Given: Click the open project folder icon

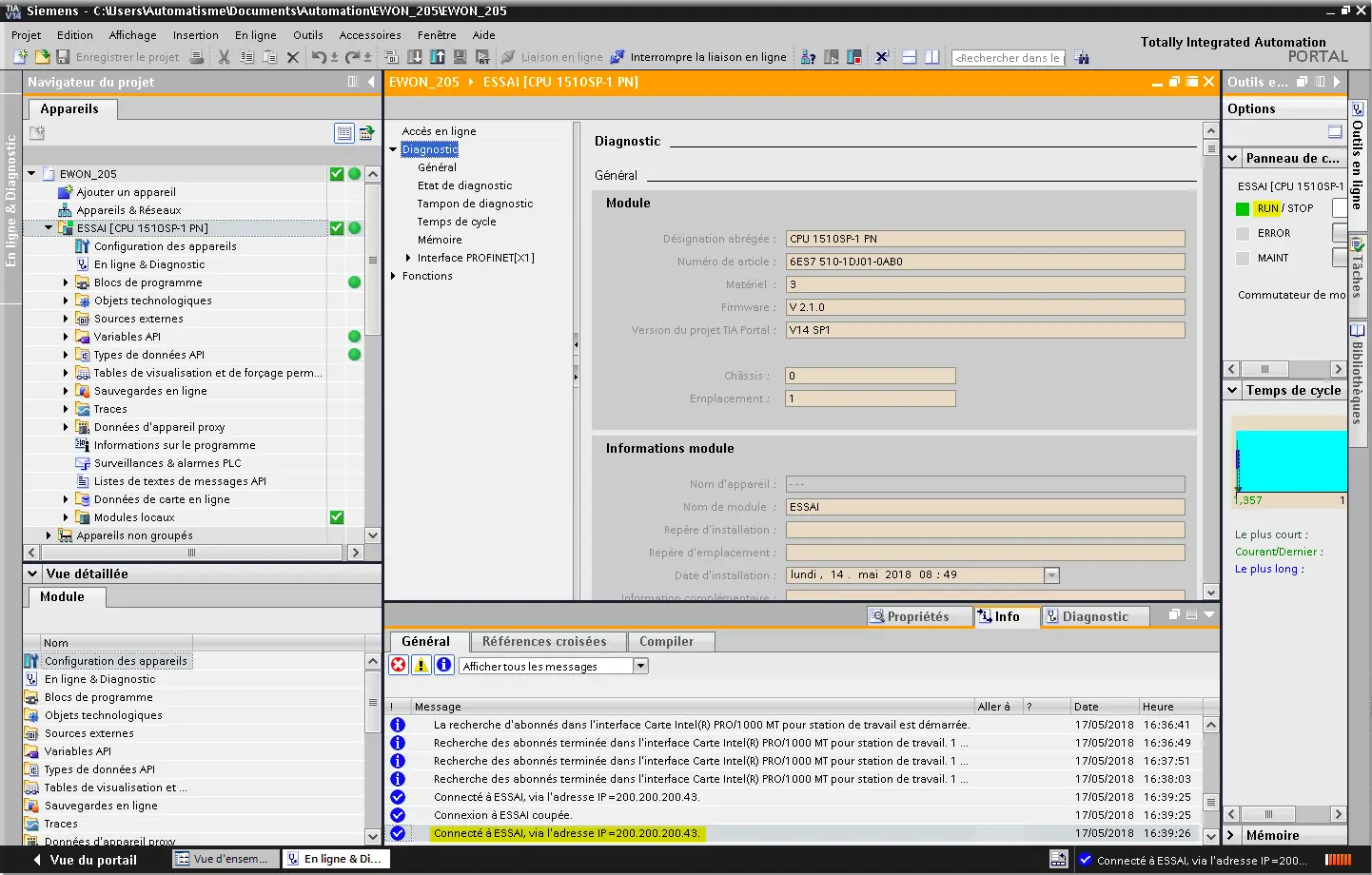Looking at the screenshot, I should 42,57.
